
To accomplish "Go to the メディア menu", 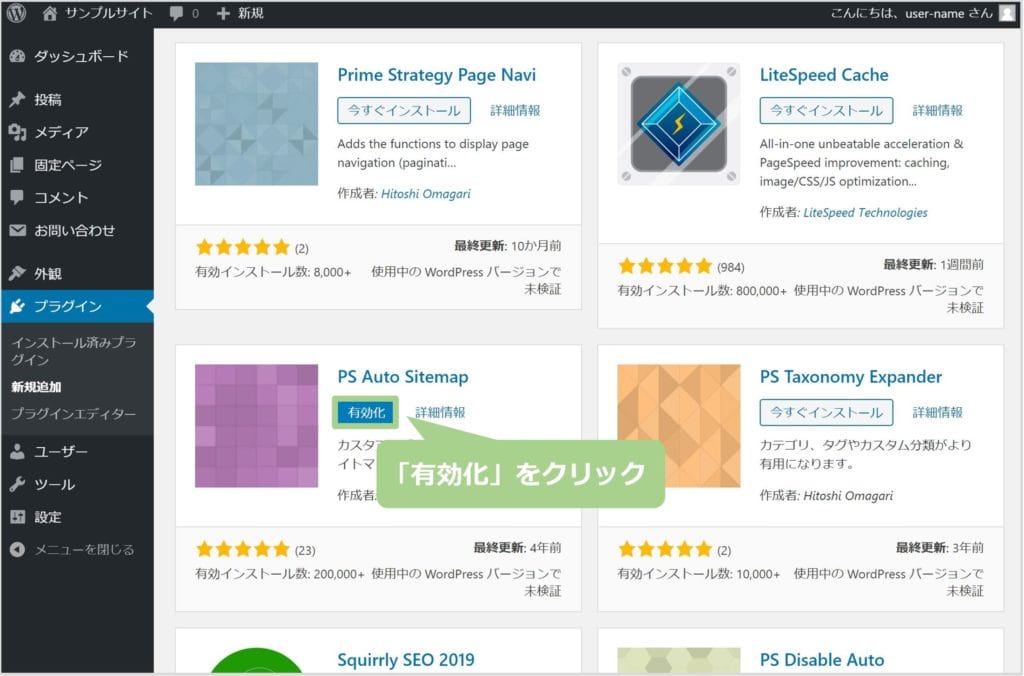I will (77, 132).
